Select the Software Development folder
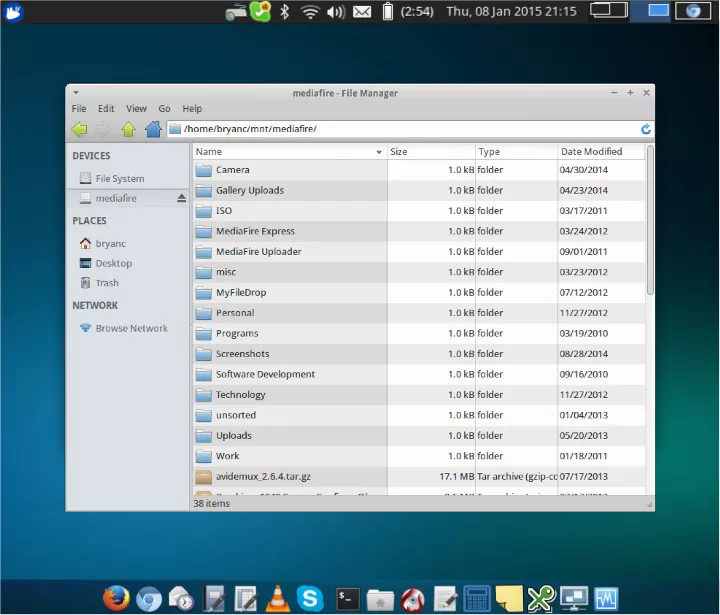The image size is (720, 615). (x=265, y=374)
